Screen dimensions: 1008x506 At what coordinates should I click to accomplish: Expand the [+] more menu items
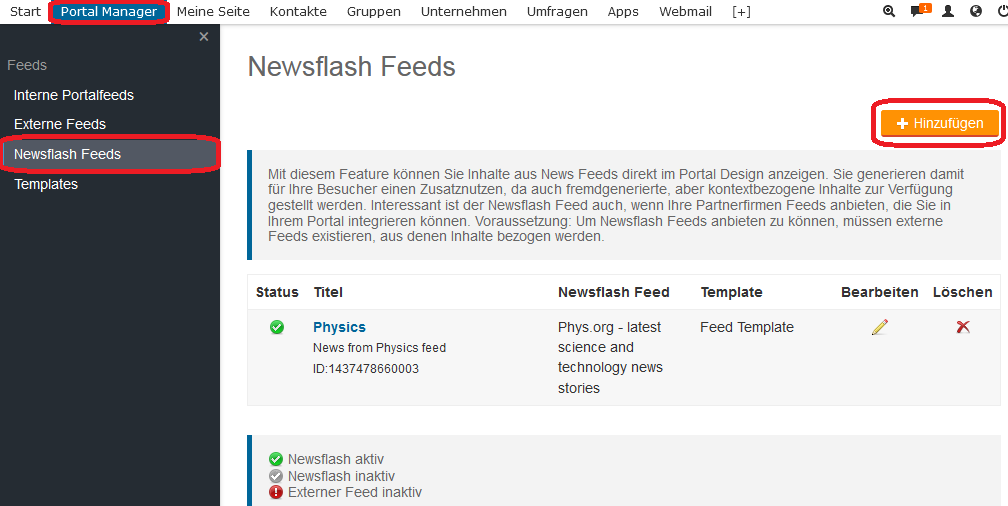click(741, 12)
